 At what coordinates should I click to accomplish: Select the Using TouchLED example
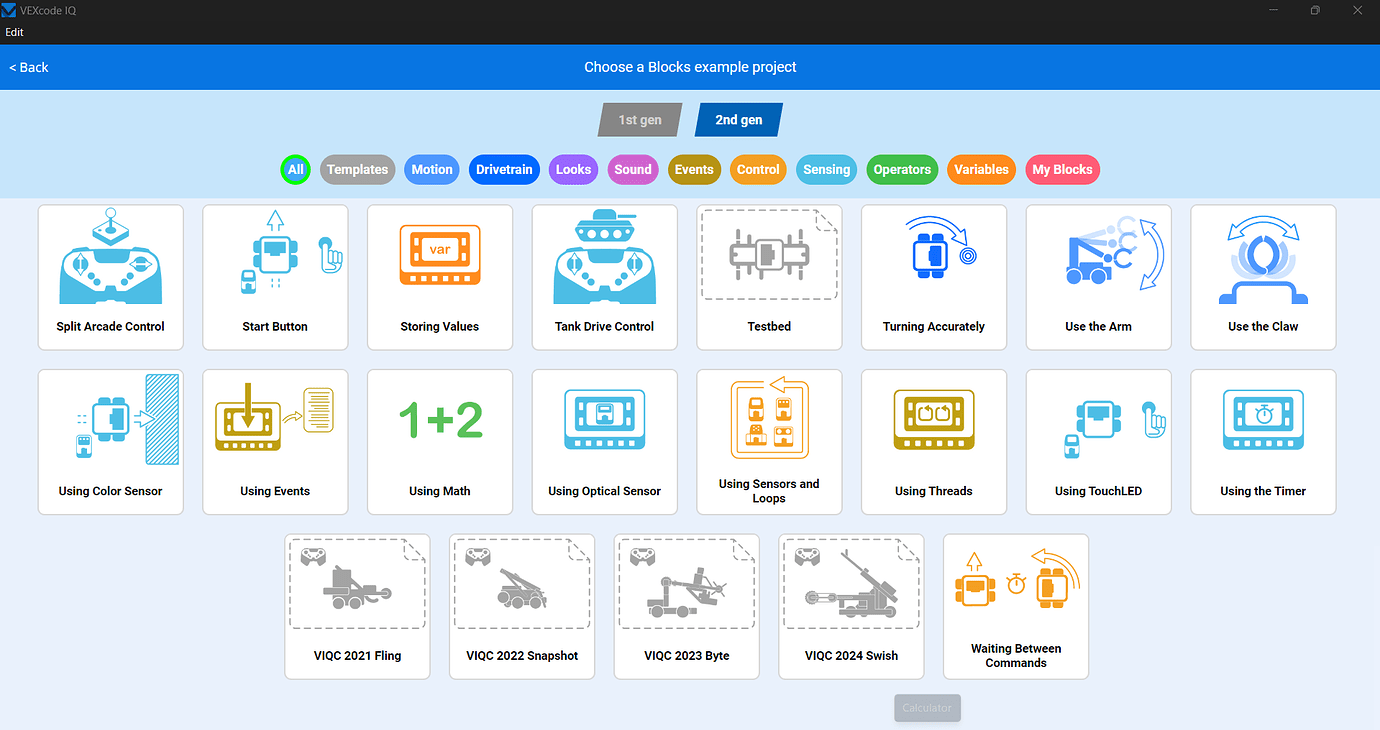[x=1098, y=442]
